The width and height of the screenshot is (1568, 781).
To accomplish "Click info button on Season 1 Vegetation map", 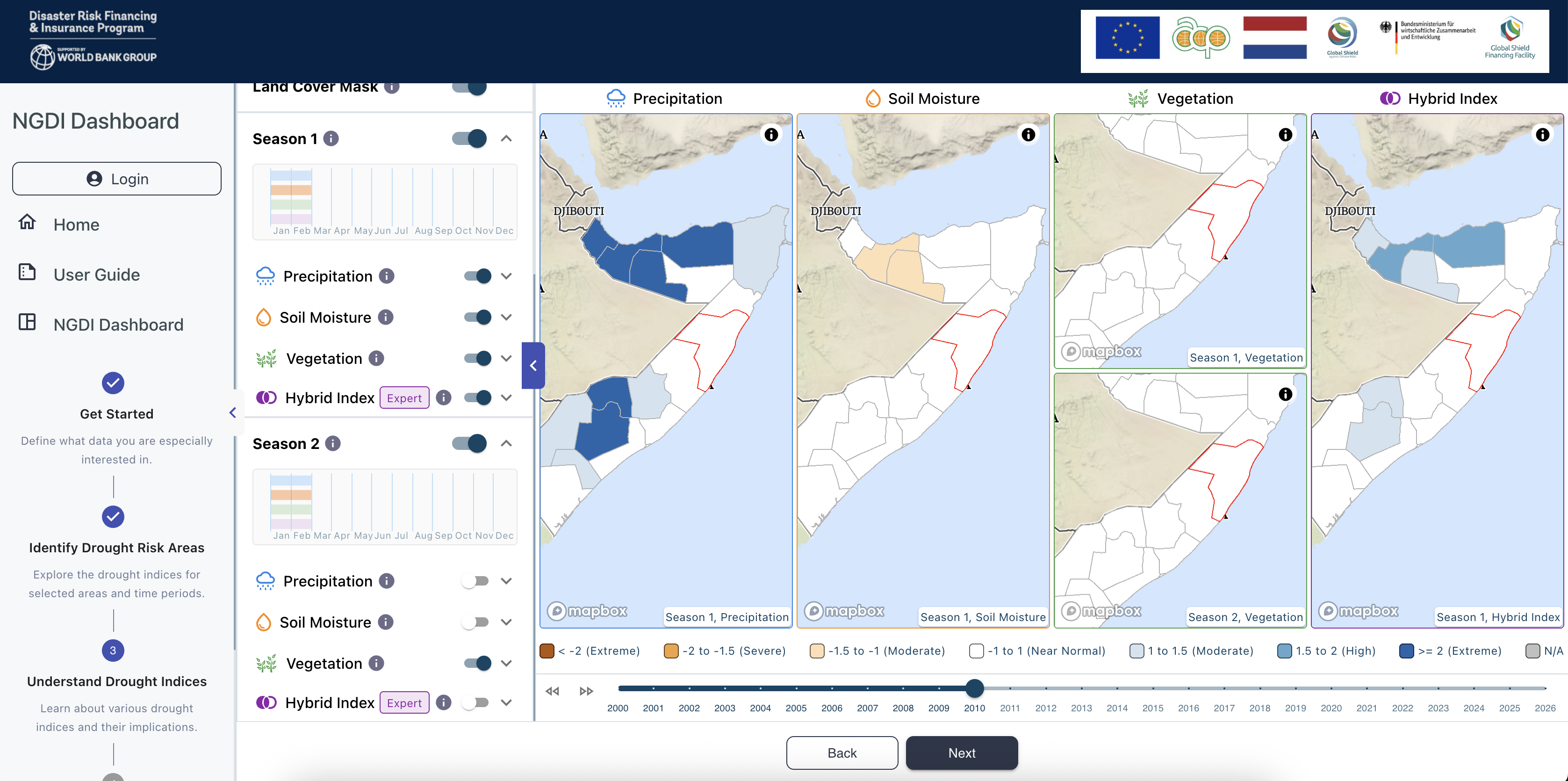I will click(1286, 135).
